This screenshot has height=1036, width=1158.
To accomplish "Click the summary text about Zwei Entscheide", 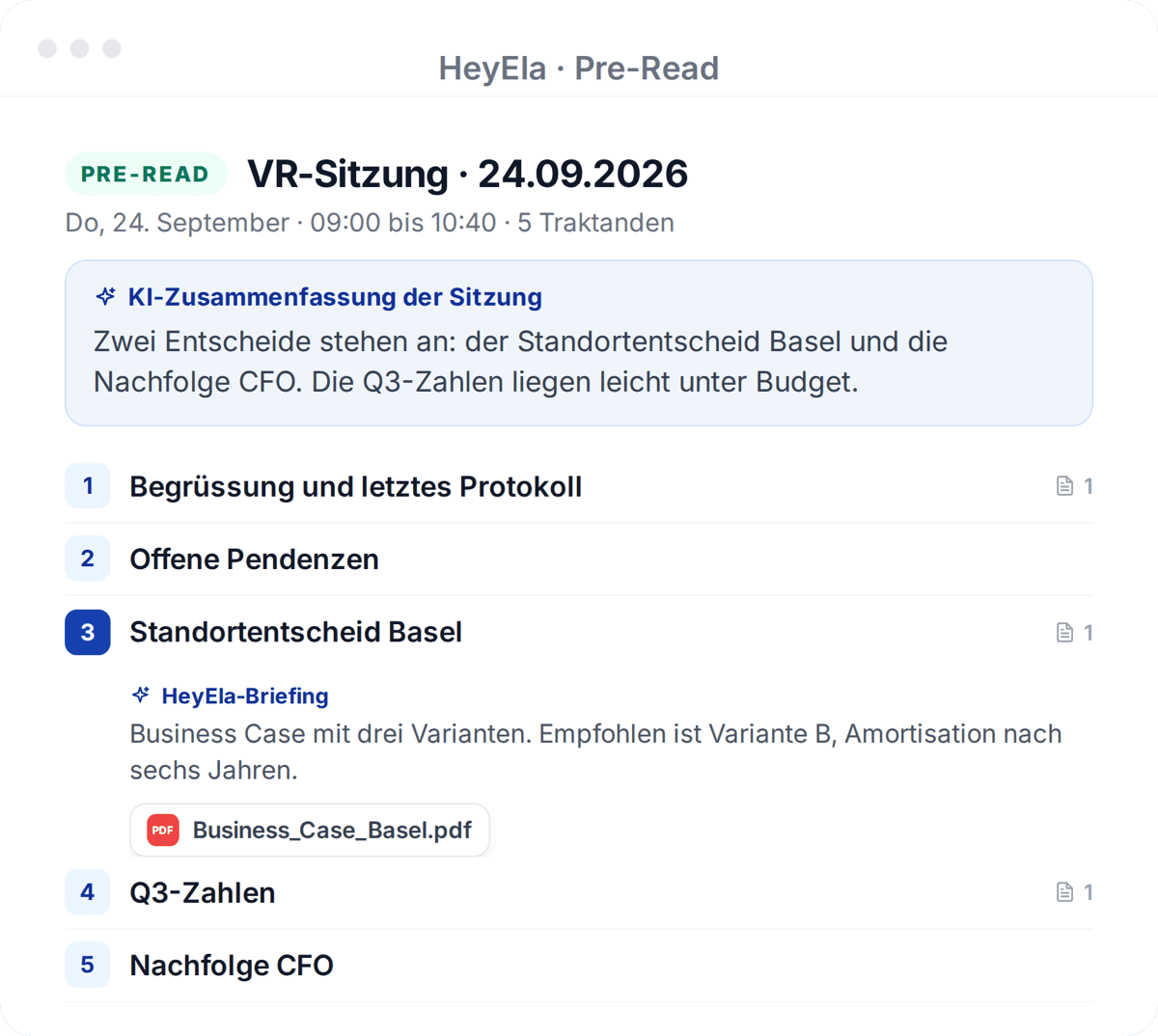I will (521, 362).
